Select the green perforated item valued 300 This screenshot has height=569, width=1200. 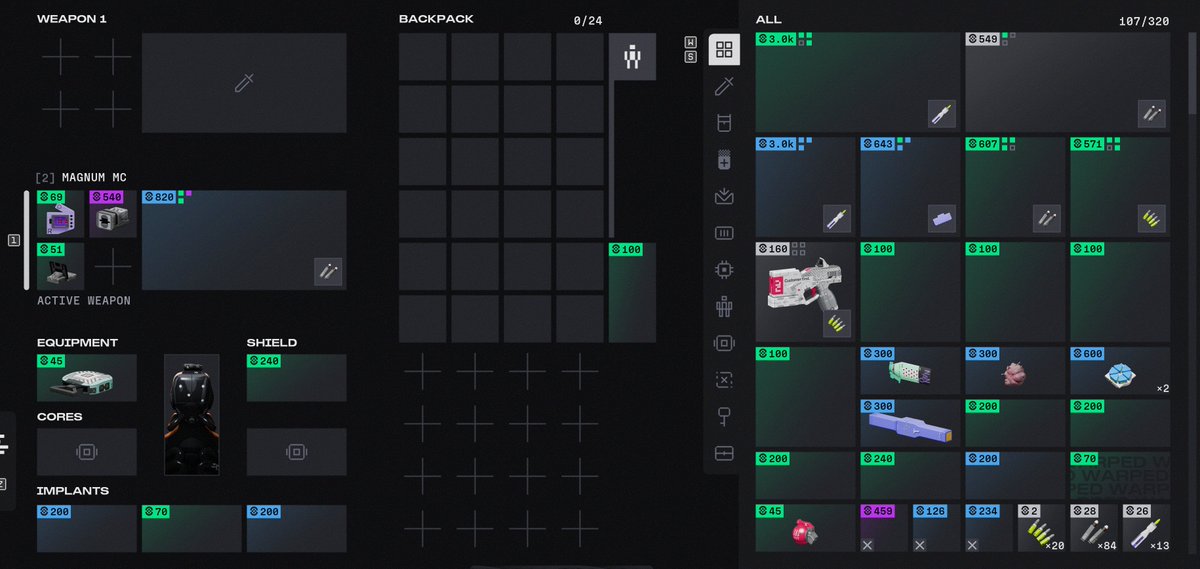pos(910,370)
